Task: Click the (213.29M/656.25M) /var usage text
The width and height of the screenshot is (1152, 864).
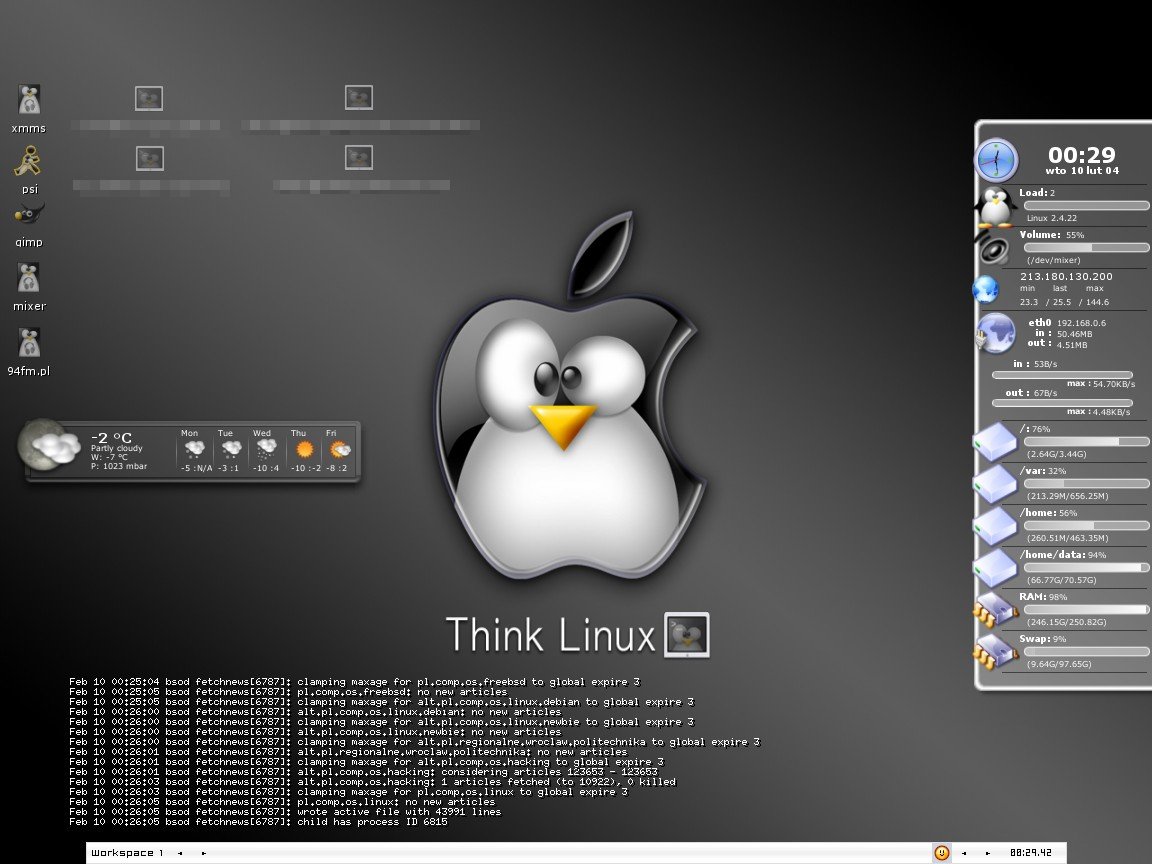Action: coord(1068,496)
